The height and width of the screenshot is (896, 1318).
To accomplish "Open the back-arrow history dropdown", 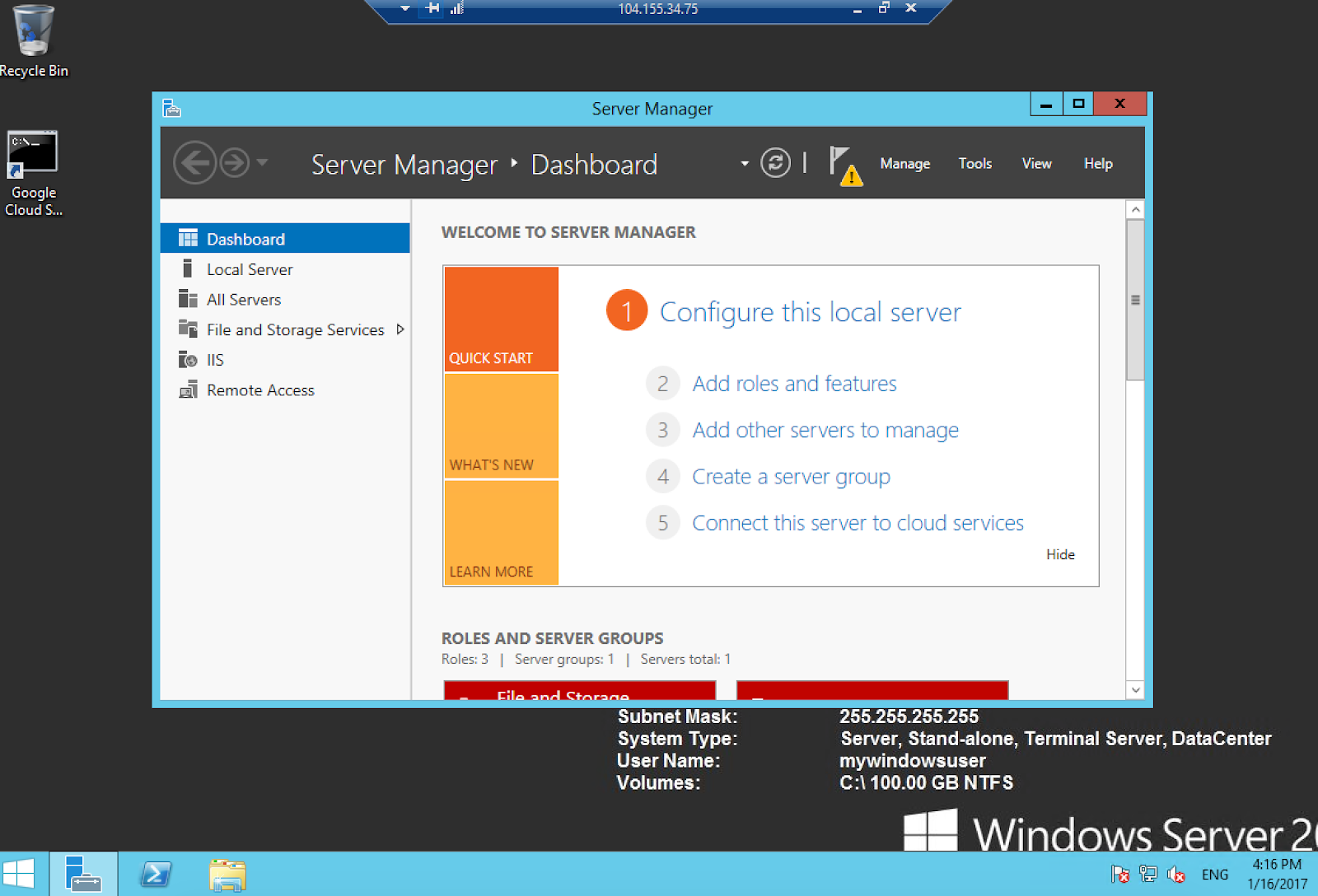I will (262, 162).
